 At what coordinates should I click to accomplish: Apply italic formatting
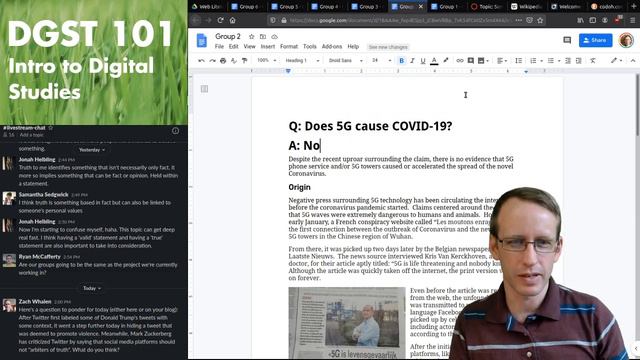412,60
